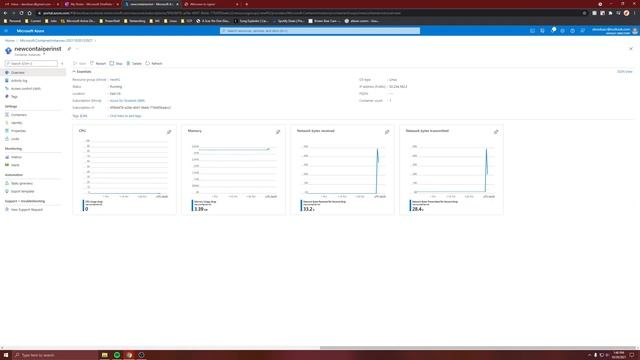Click the browser Home icon
This screenshot has height=360, width=640.
[x=29, y=13]
